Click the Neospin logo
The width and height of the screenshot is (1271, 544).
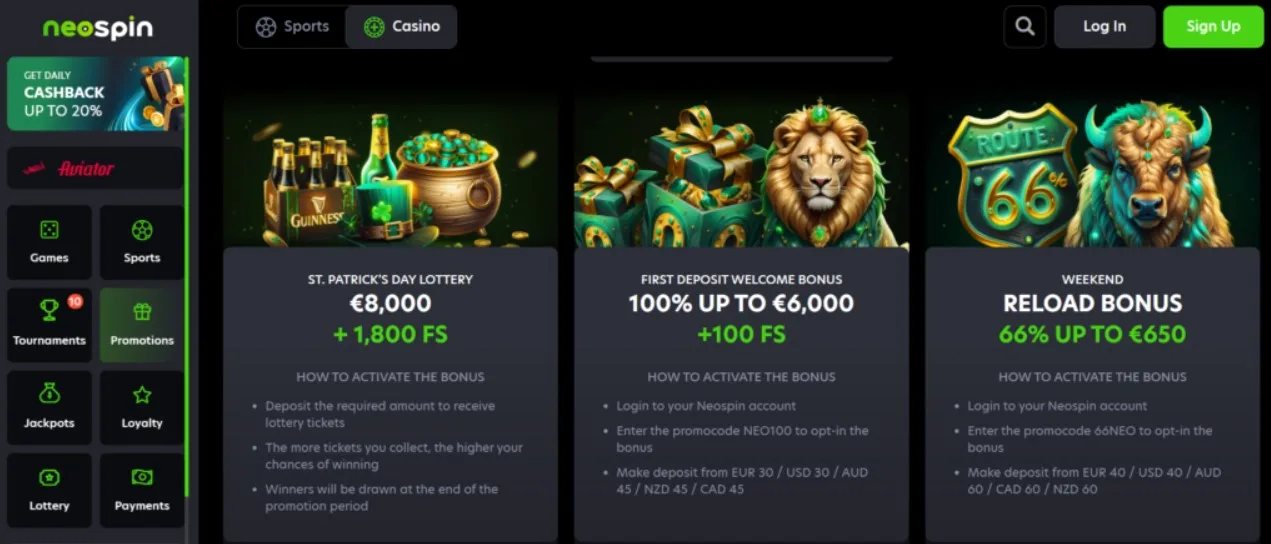click(97, 28)
